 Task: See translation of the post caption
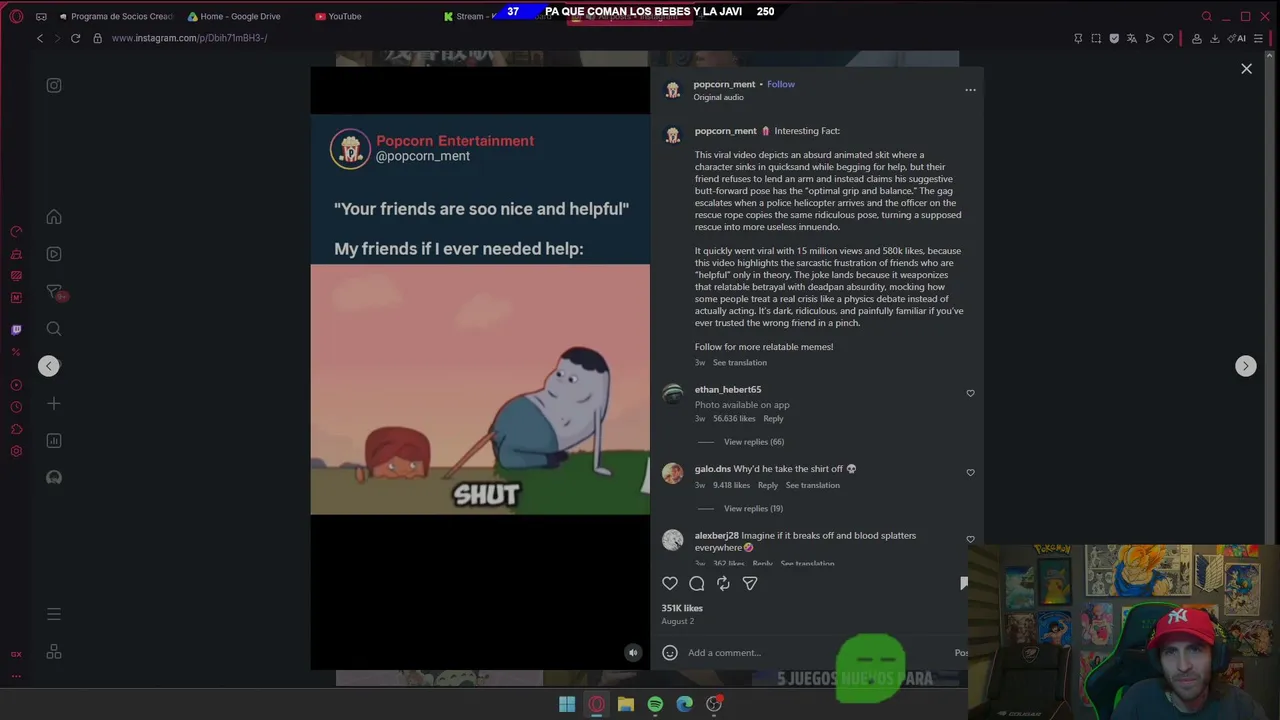click(x=740, y=363)
